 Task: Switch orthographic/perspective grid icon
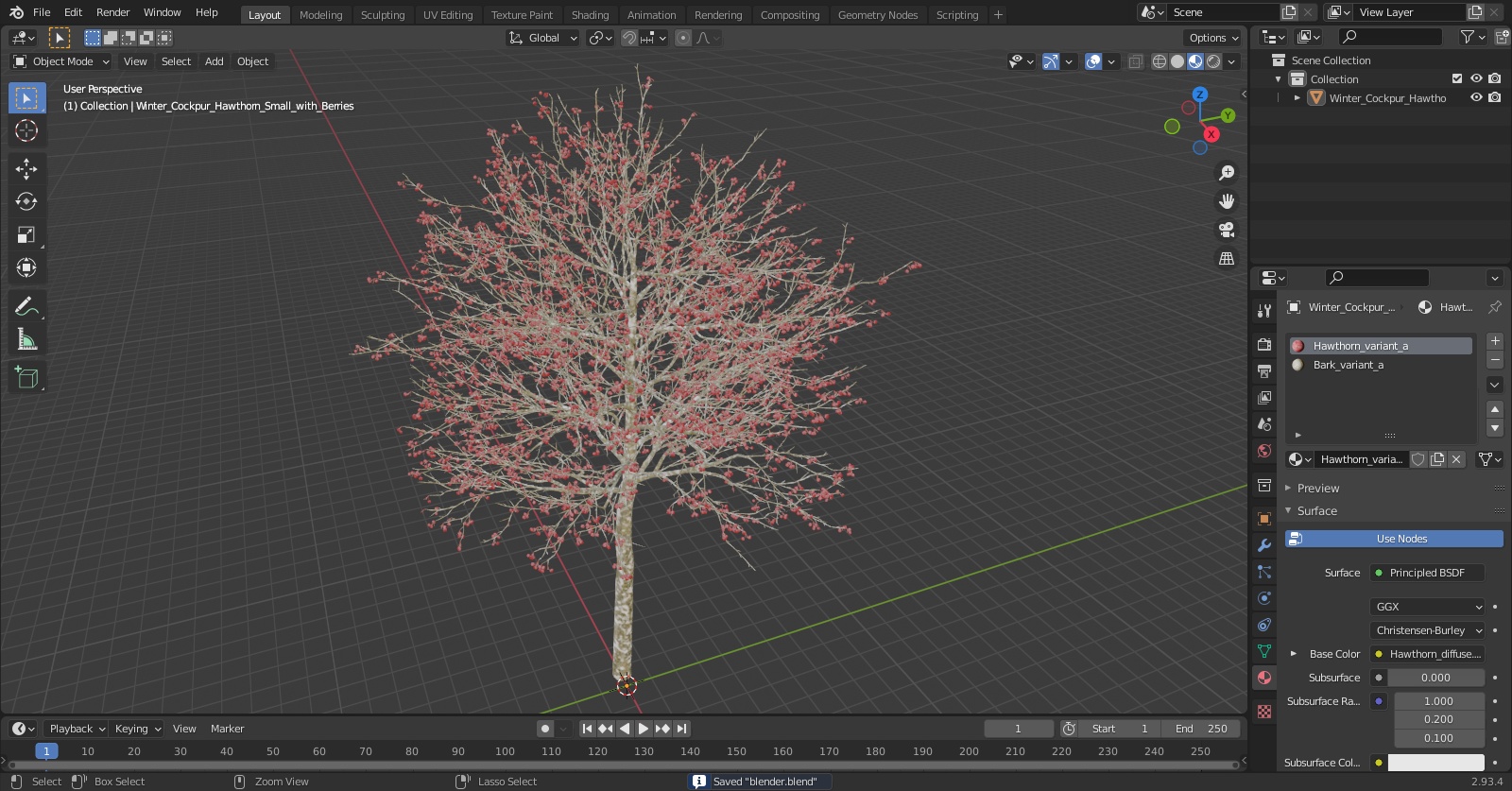(x=1227, y=258)
